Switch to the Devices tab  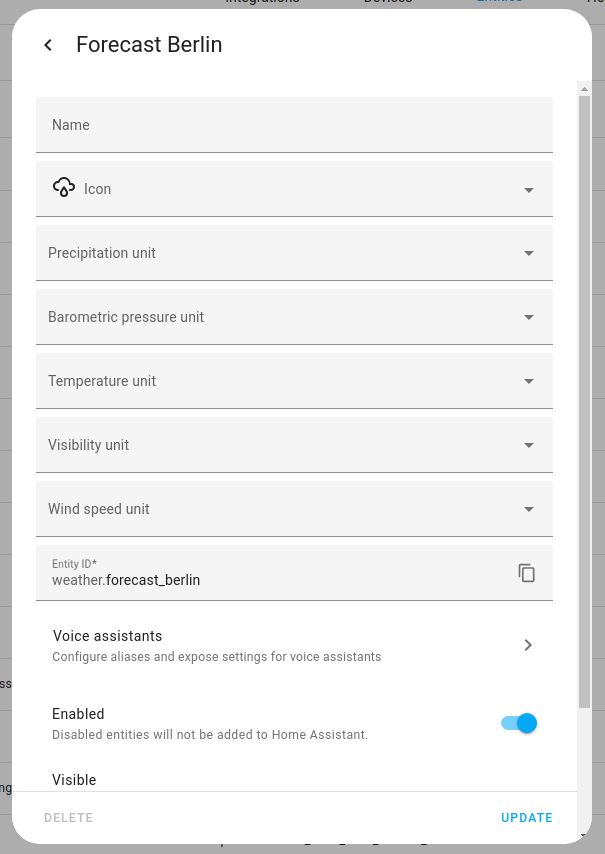click(x=388, y=2)
